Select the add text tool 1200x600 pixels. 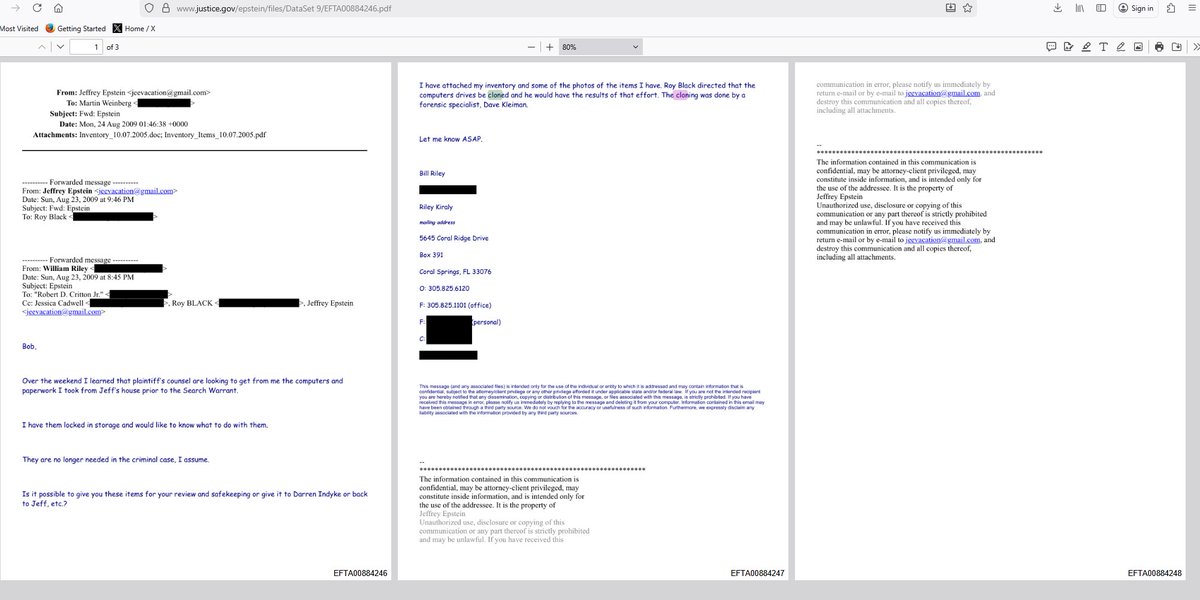(x=1102, y=47)
